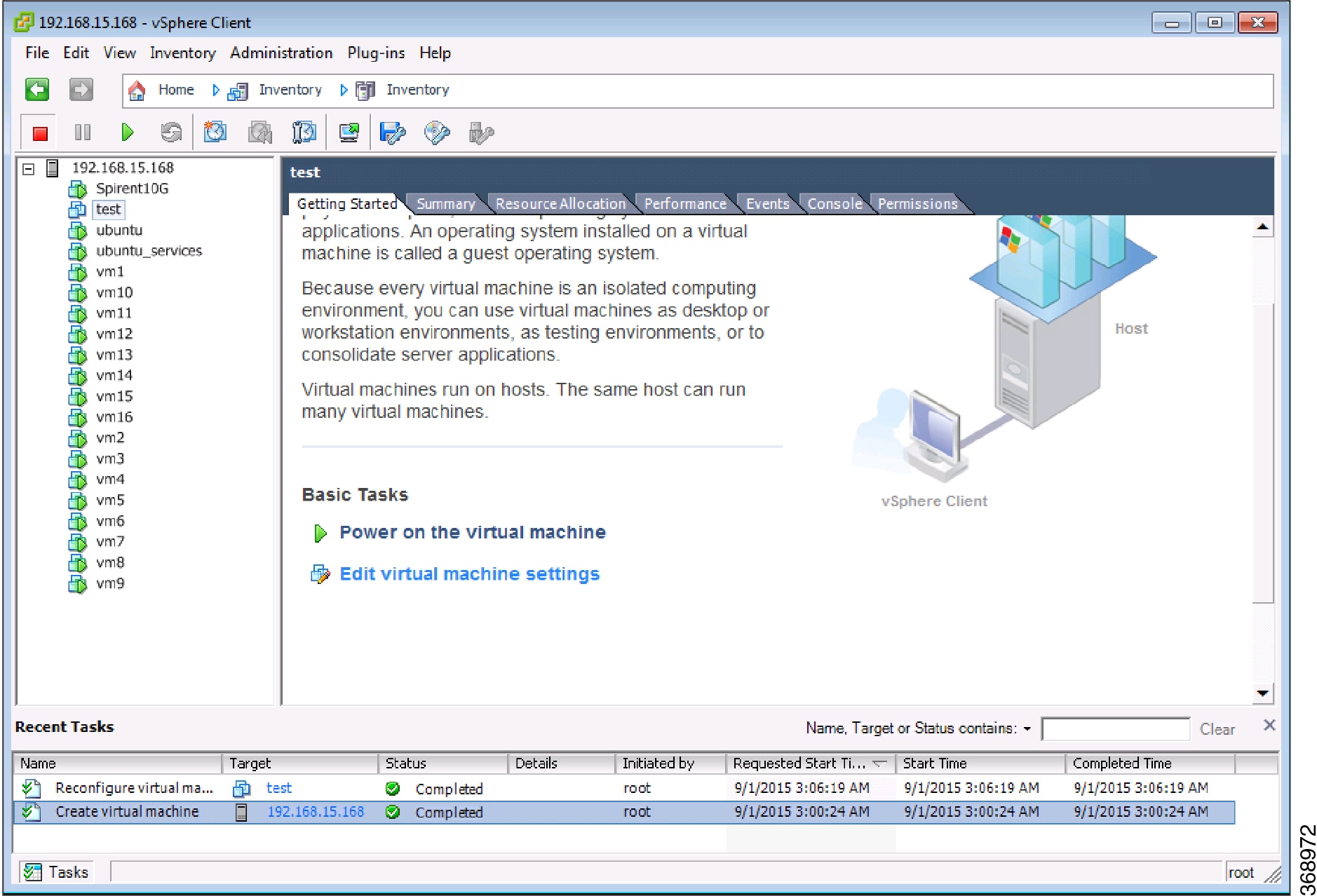Click the green Completed icon for Reconfigure task

click(393, 789)
